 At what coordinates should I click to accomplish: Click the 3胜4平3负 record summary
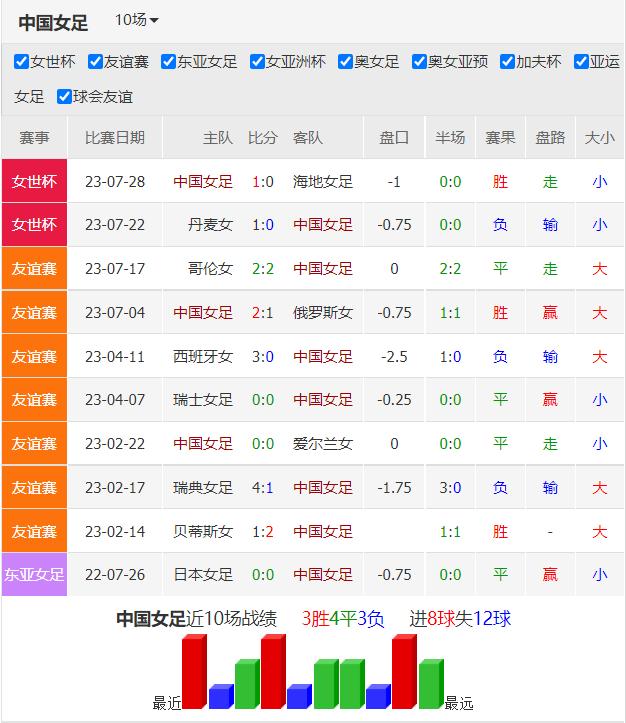pos(343,618)
